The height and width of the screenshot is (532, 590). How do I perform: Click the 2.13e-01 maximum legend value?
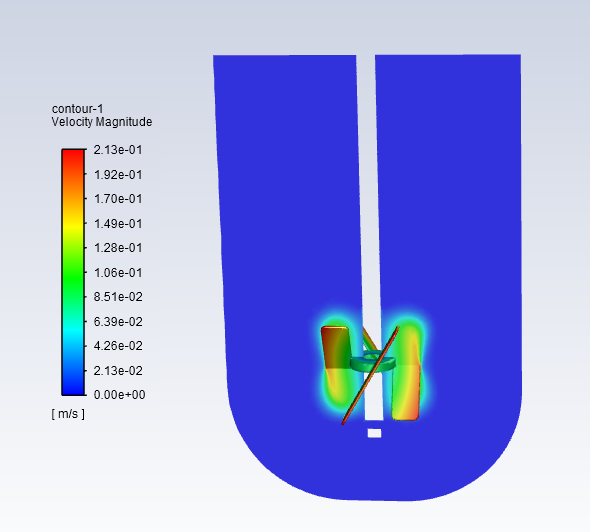[118, 150]
